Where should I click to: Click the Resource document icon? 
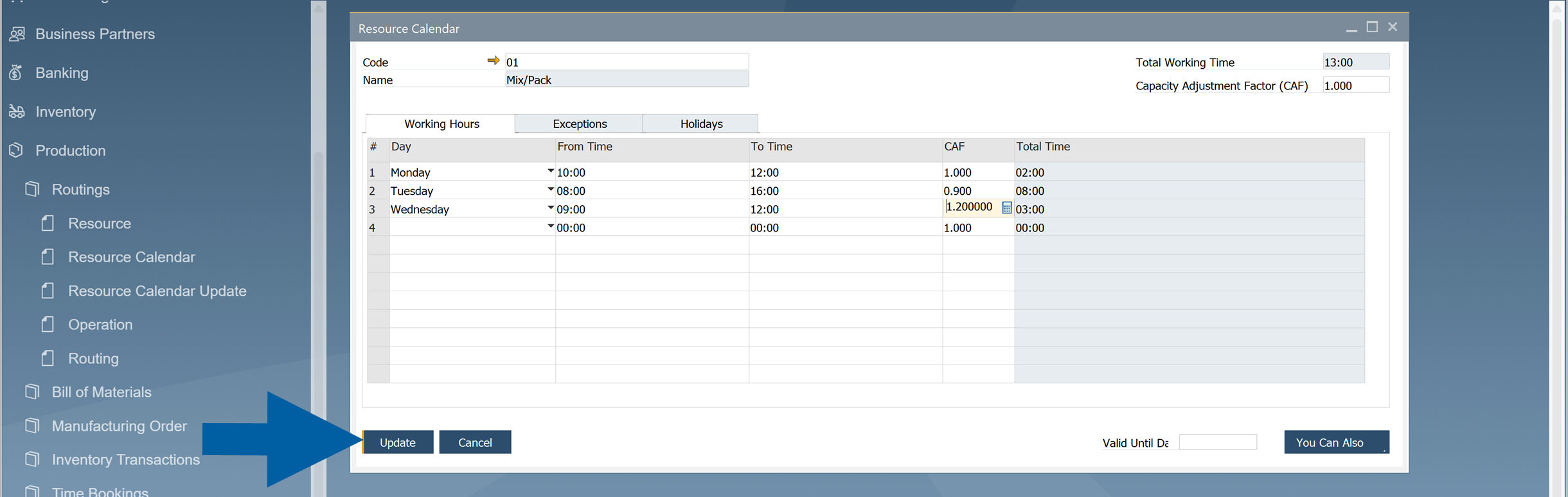coord(48,223)
